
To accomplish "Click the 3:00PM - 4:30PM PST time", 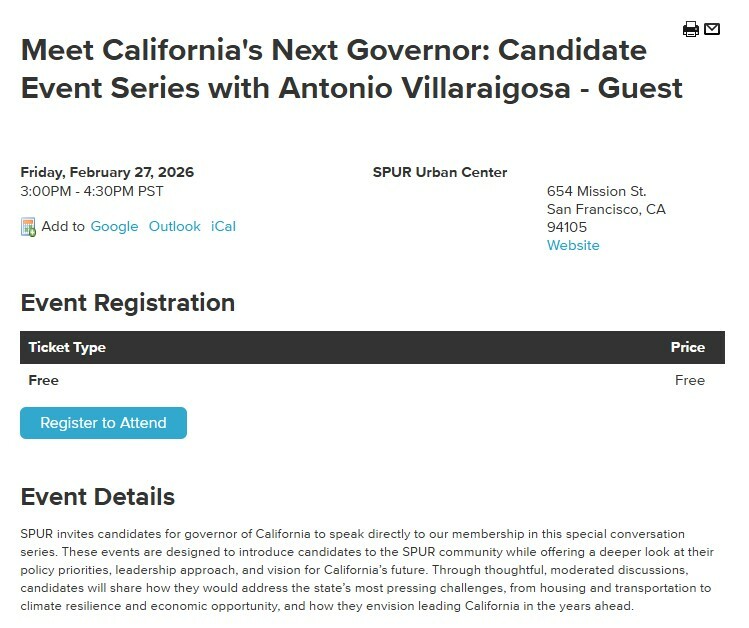I will 92,191.
